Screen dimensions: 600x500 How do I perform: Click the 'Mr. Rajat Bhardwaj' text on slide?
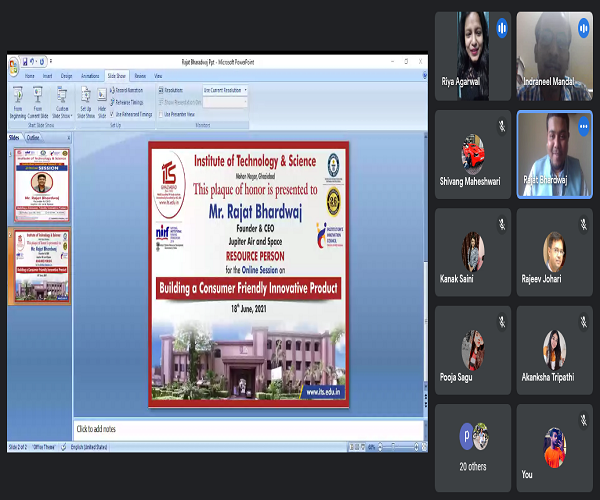click(255, 211)
